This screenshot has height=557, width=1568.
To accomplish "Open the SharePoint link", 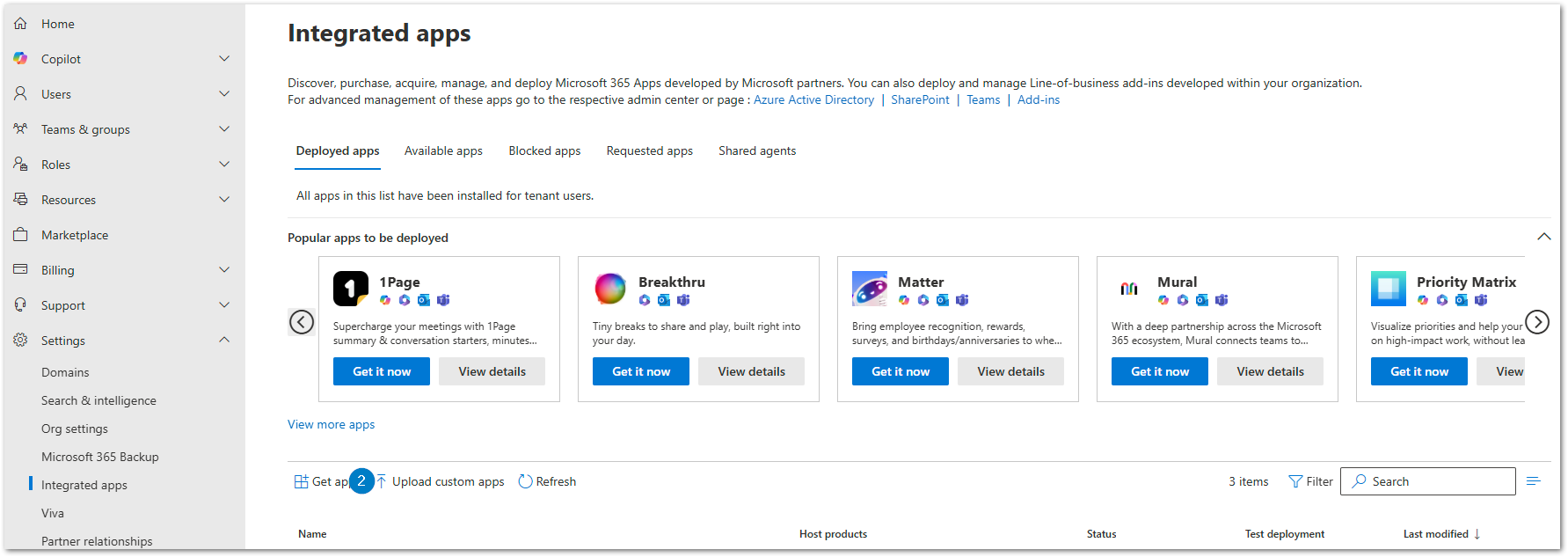I will pyautogui.click(x=920, y=99).
